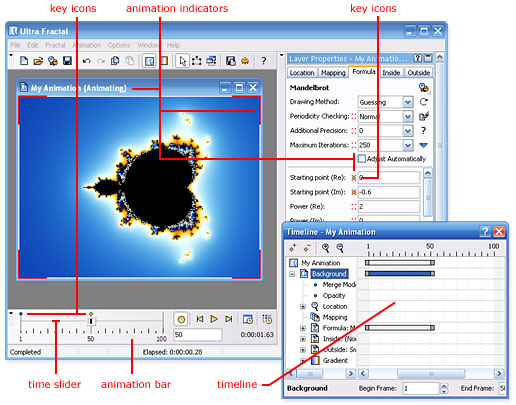Jump to the last frame
Screen dimensions: 516x405
pos(228,319)
